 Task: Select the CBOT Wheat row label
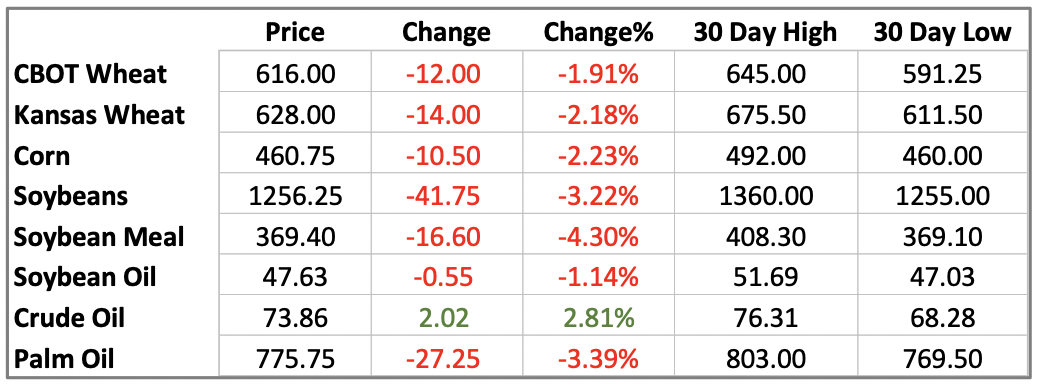(91, 74)
